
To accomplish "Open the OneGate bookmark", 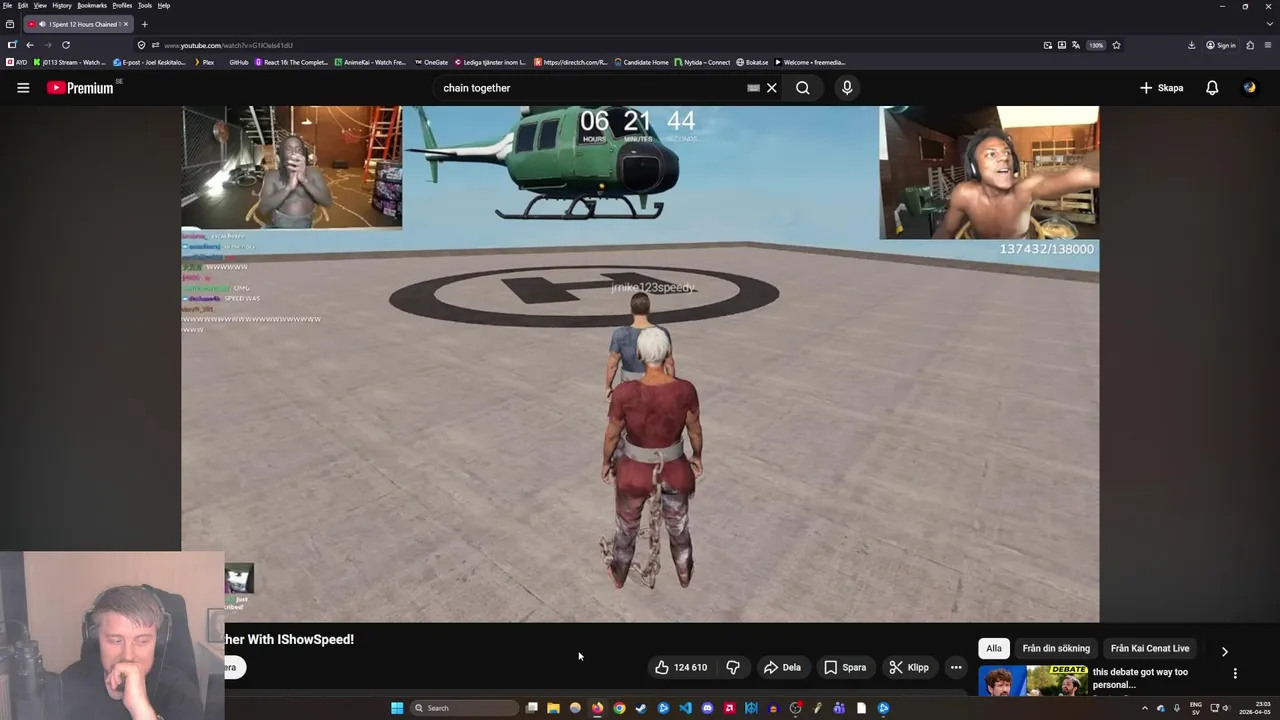I will pyautogui.click(x=431, y=62).
